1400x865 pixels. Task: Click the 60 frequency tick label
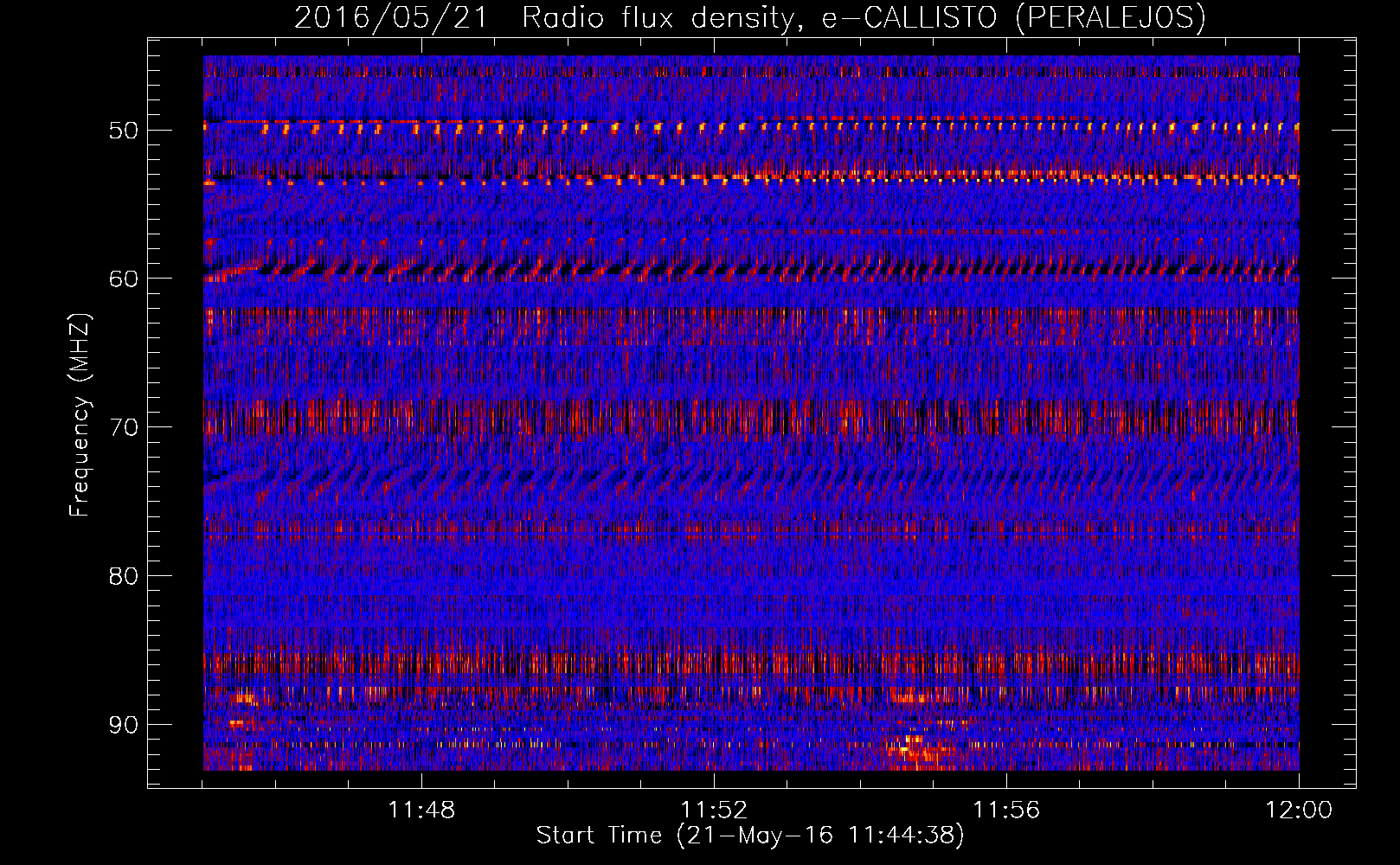[124, 279]
